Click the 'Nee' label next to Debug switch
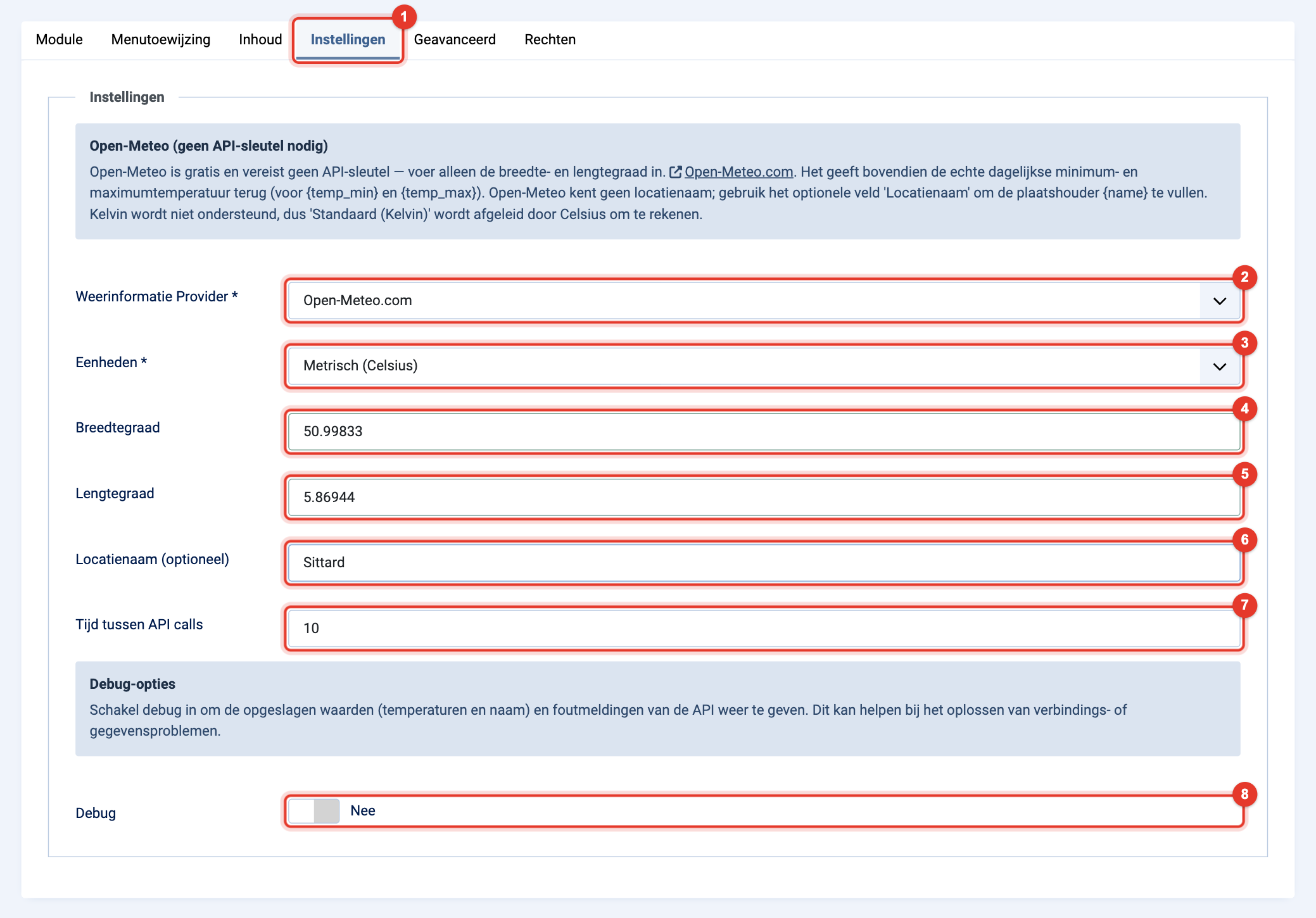This screenshot has width=1316, height=918. (363, 810)
